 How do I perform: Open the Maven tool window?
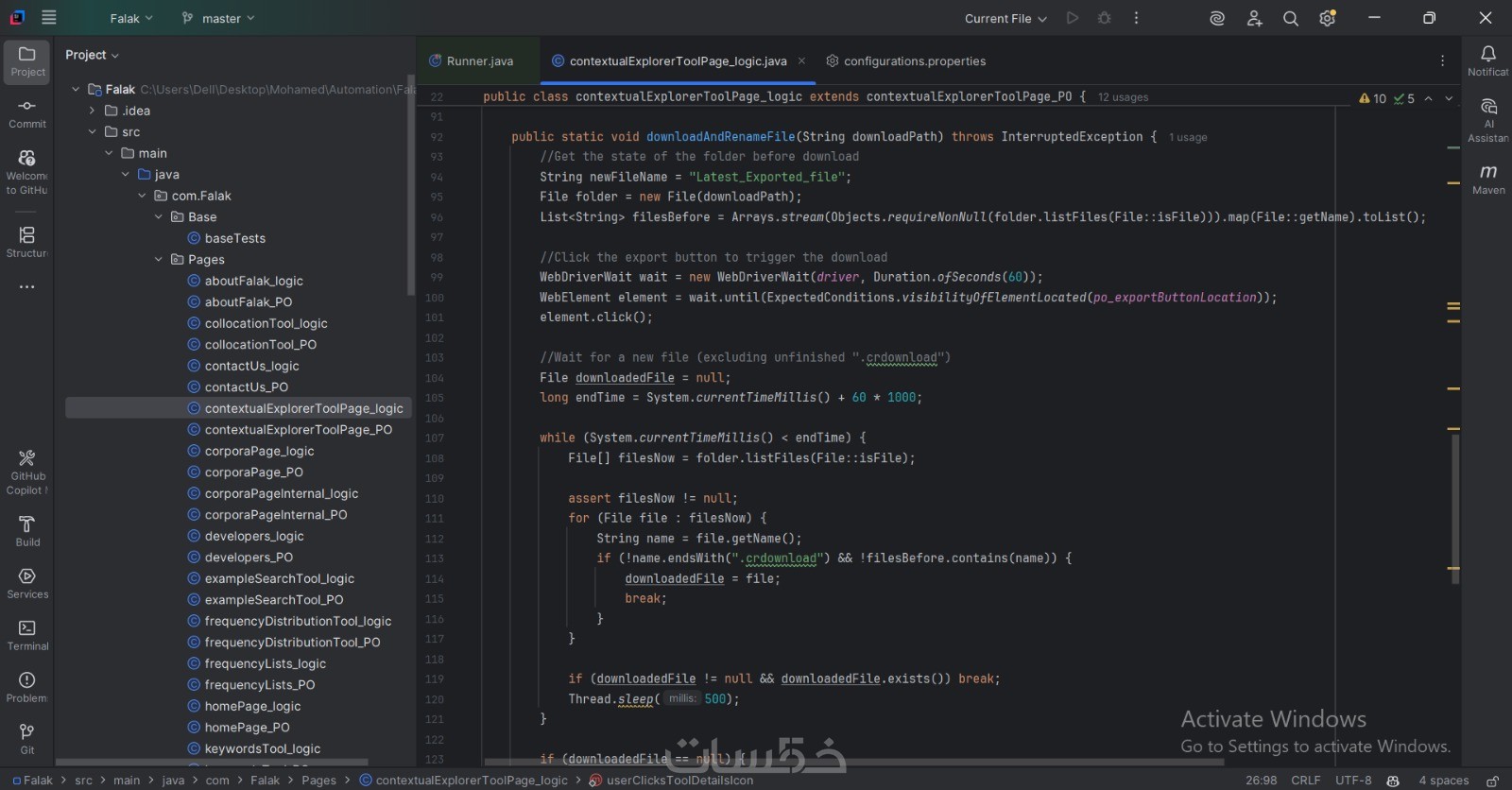pos(1488,178)
